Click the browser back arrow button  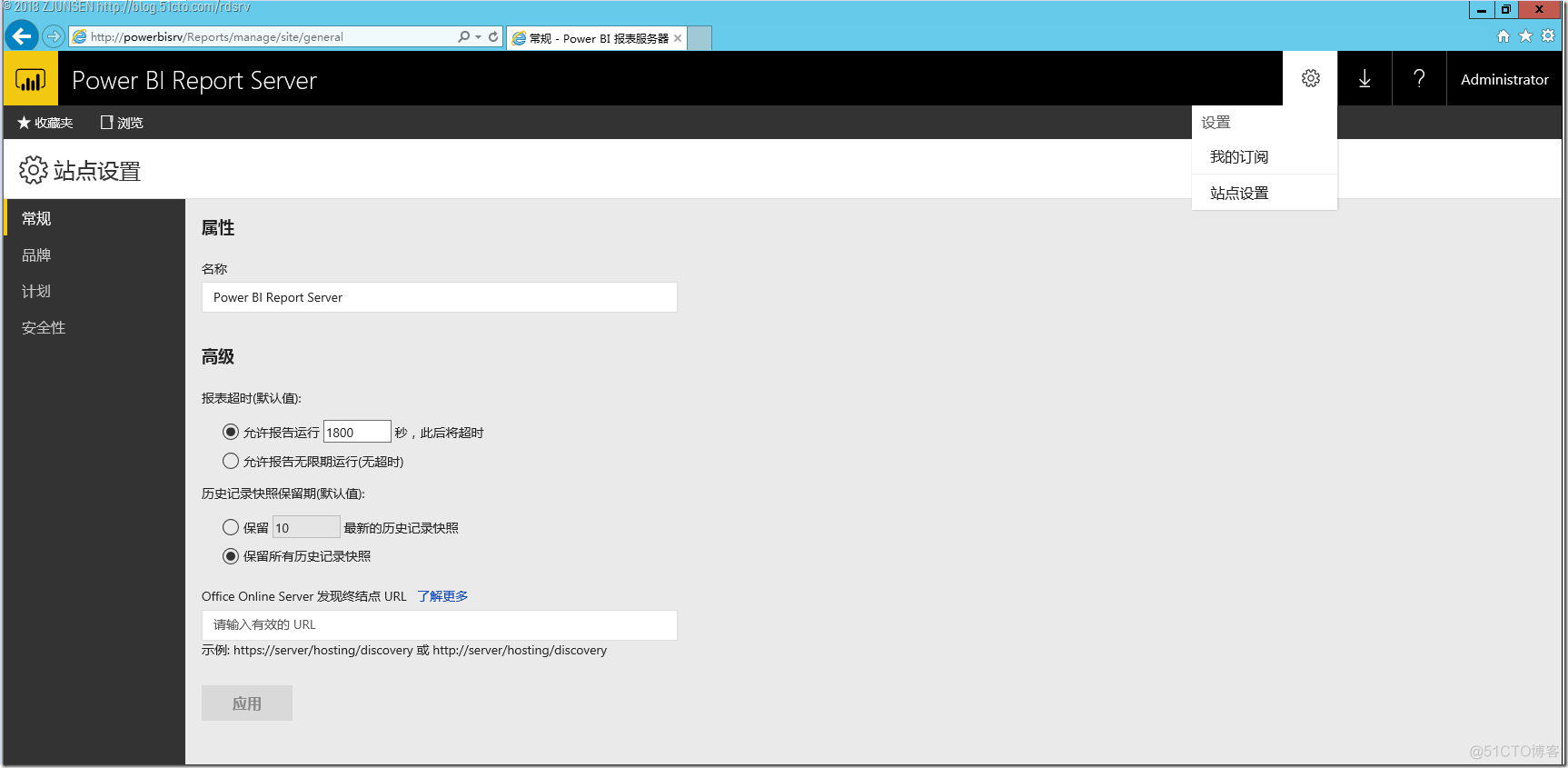(22, 36)
